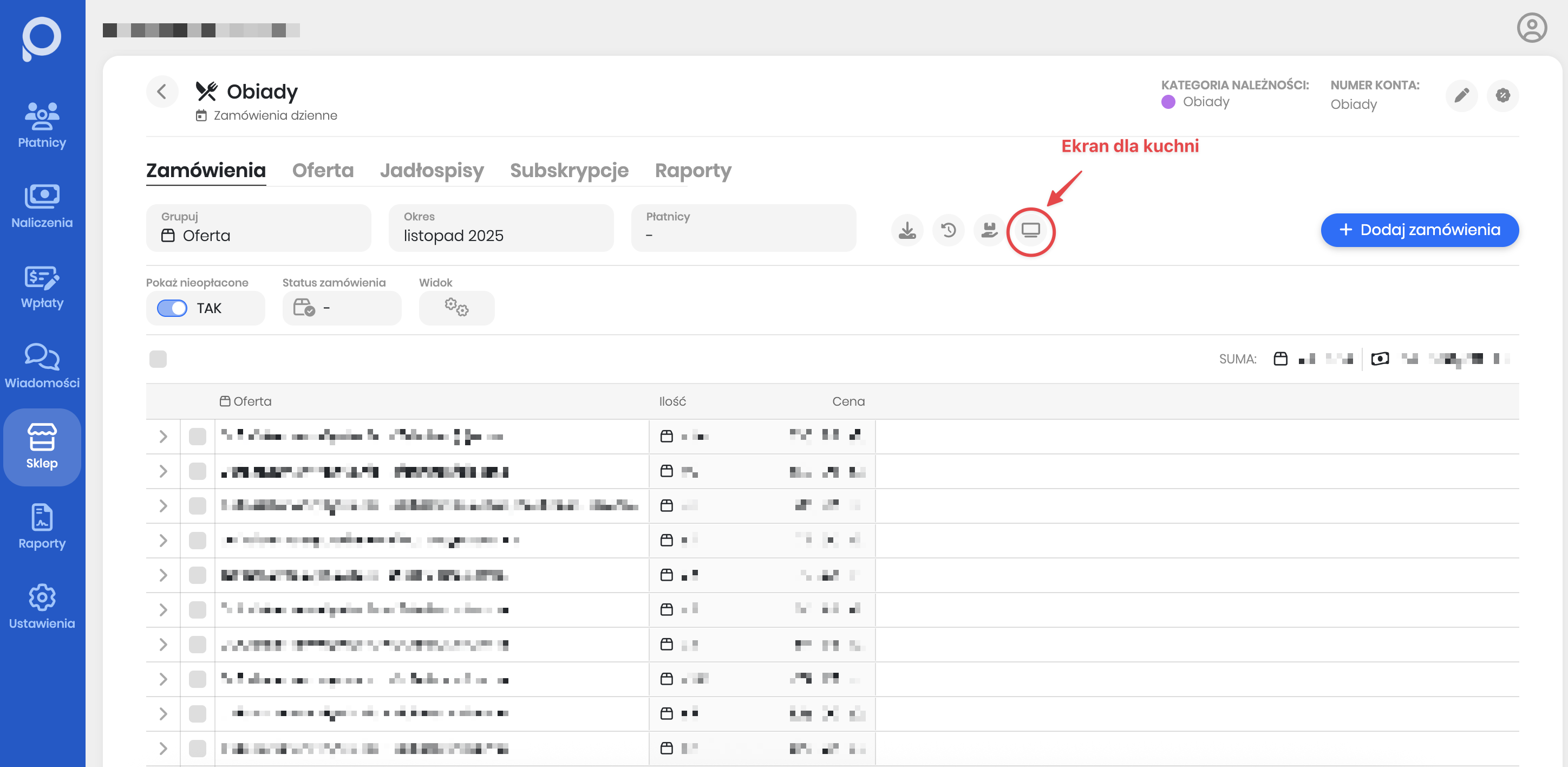Toggle Pokaż nieopłacone switch off
Viewport: 1568px width, 767px height.
point(172,309)
